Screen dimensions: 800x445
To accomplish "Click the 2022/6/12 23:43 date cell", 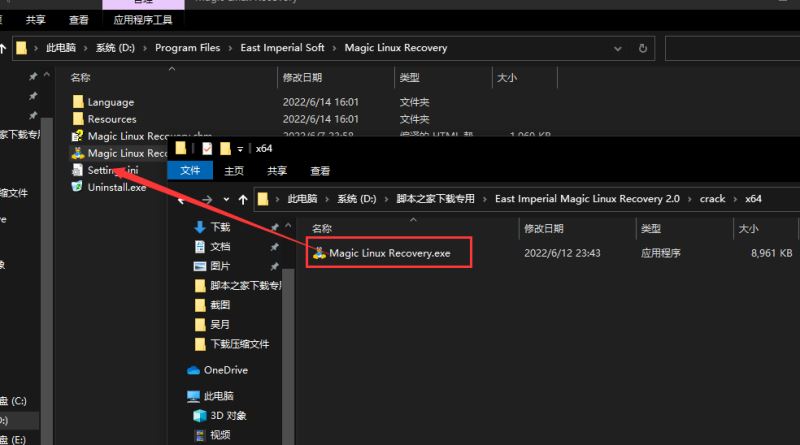I will pyautogui.click(x=562, y=253).
